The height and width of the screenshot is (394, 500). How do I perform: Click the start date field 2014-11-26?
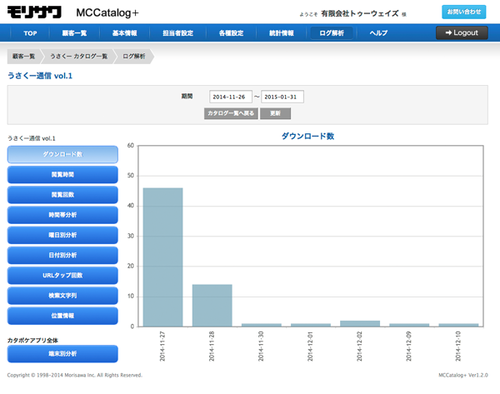pyautogui.click(x=231, y=97)
